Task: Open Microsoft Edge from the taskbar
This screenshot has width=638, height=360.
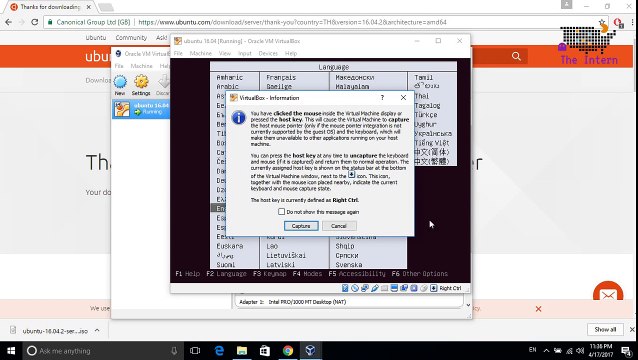Action: point(219,351)
